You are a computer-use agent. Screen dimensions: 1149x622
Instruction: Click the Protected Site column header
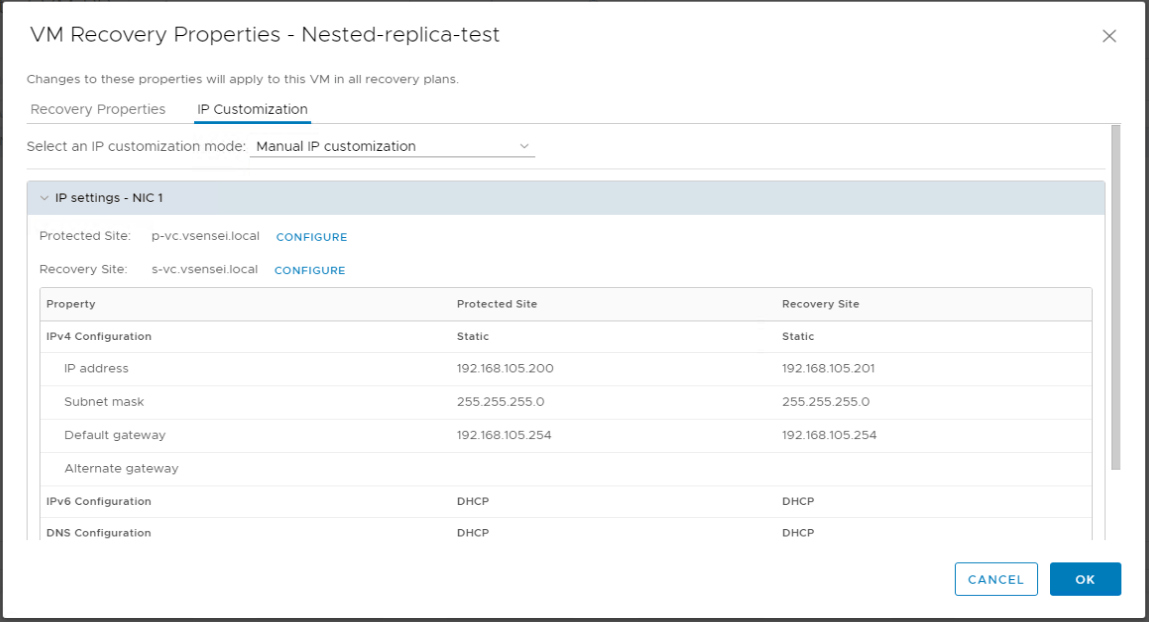coord(497,304)
